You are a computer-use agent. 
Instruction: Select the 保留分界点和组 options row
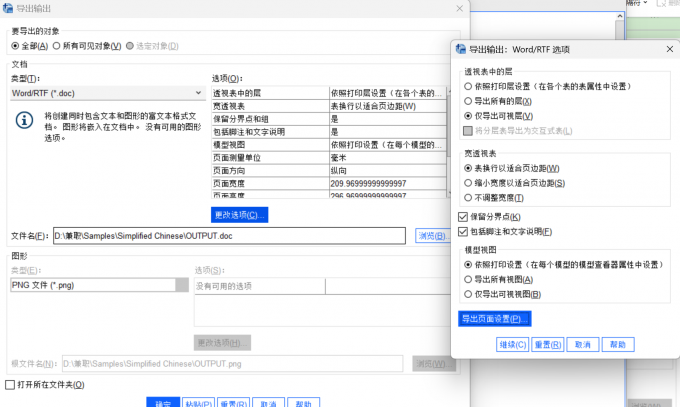click(x=329, y=119)
